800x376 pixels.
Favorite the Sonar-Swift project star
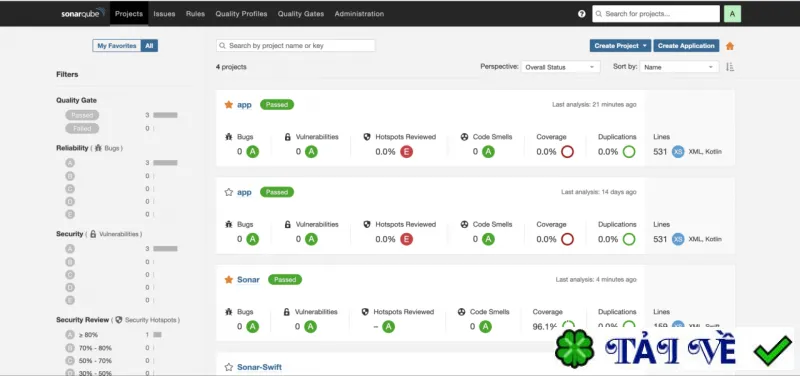point(229,367)
